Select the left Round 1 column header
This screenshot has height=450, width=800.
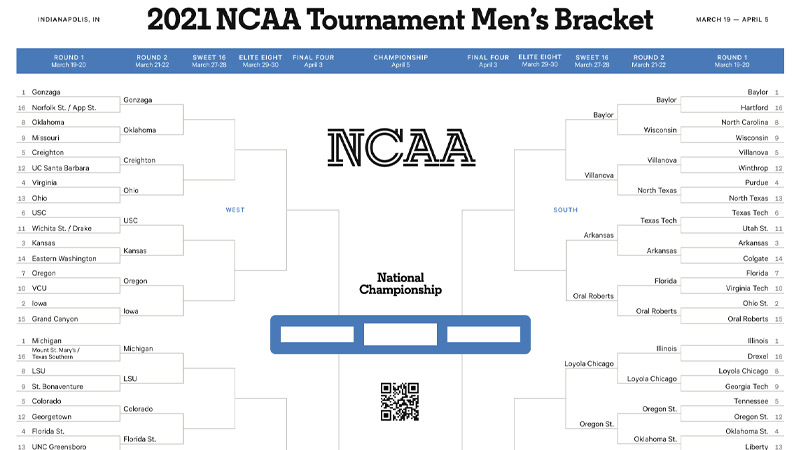(68, 61)
